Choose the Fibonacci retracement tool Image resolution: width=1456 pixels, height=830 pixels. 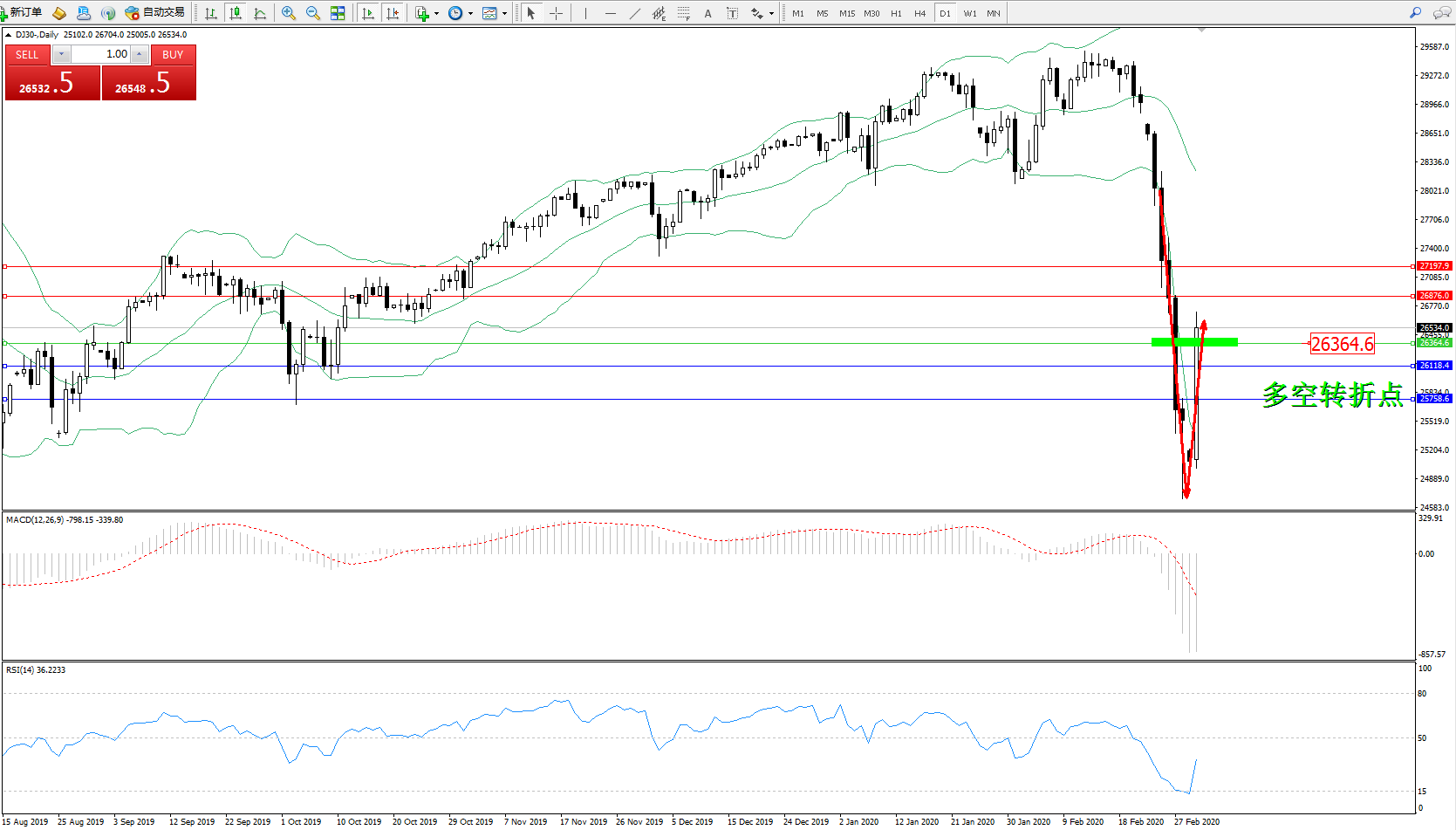684,13
